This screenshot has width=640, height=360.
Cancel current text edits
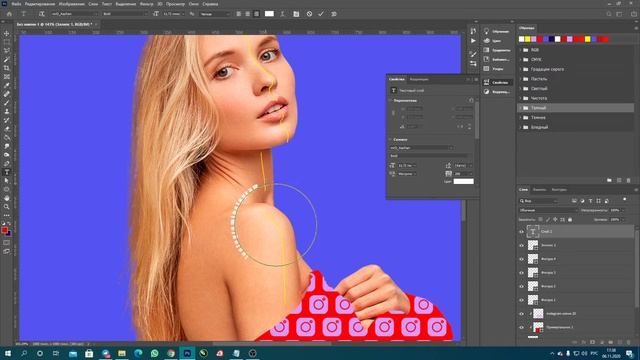click(309, 14)
